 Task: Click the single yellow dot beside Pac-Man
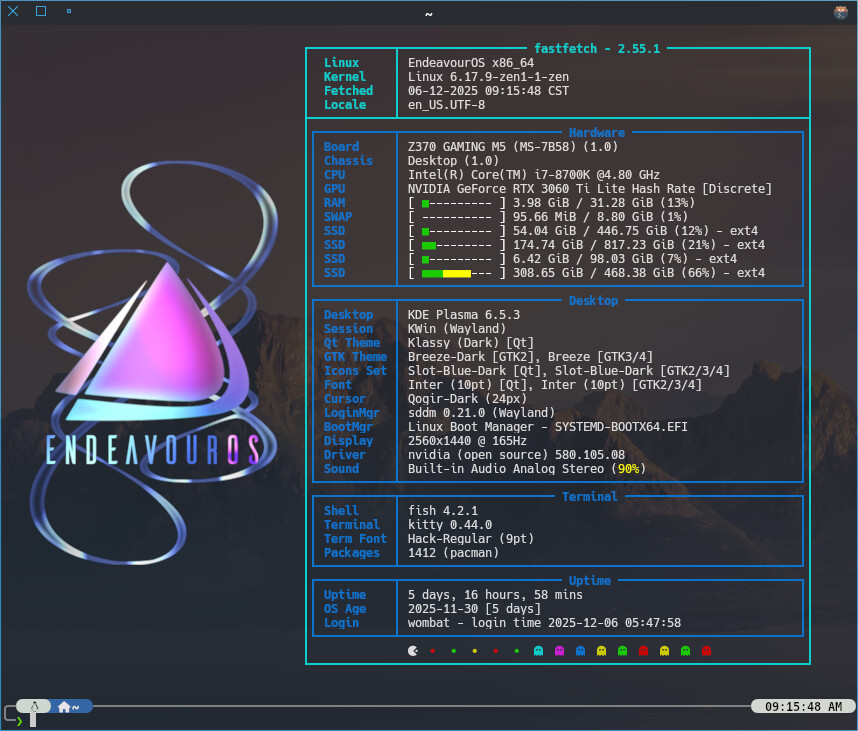[x=474, y=651]
